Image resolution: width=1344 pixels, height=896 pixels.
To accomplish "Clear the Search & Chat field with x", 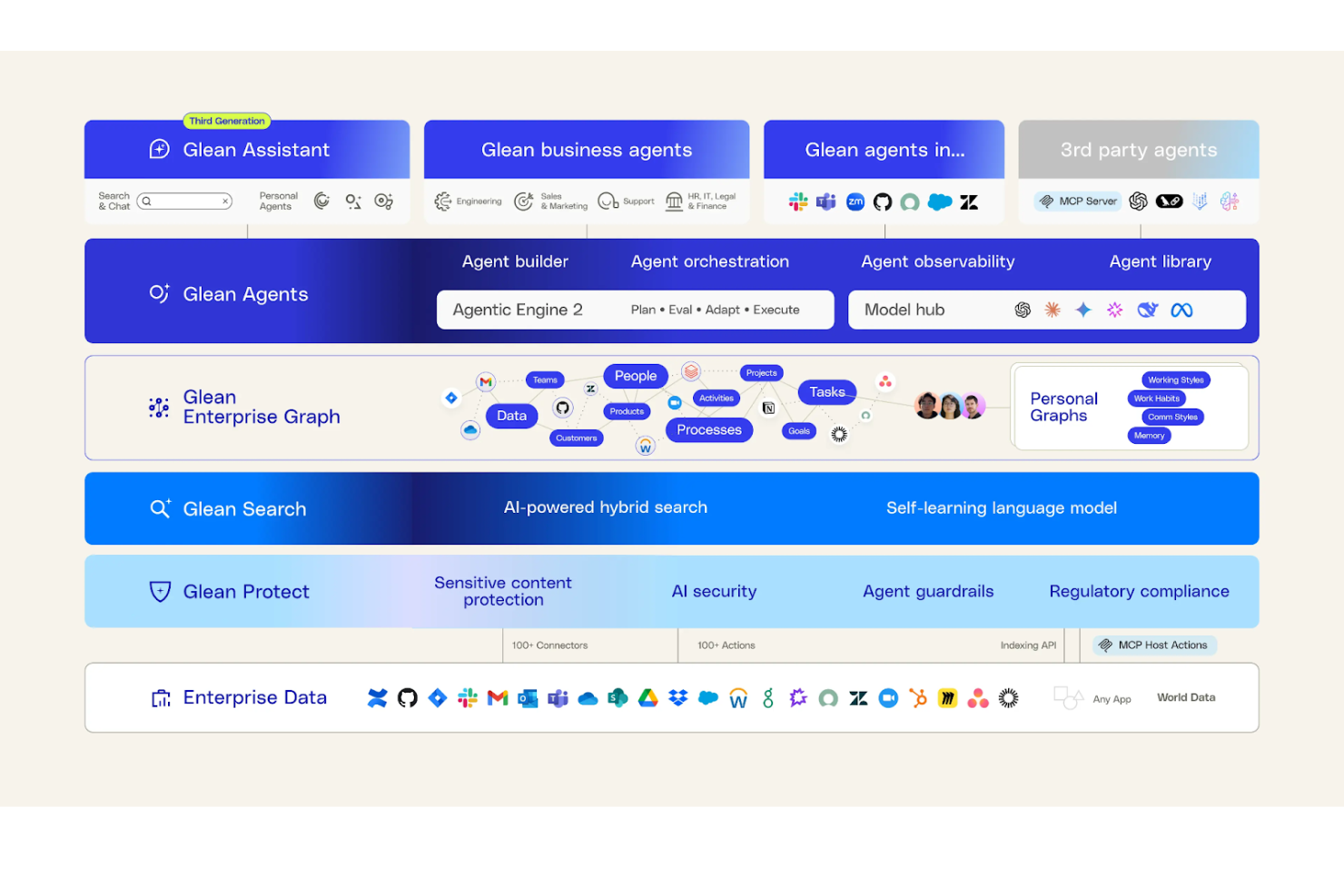I will (x=225, y=202).
